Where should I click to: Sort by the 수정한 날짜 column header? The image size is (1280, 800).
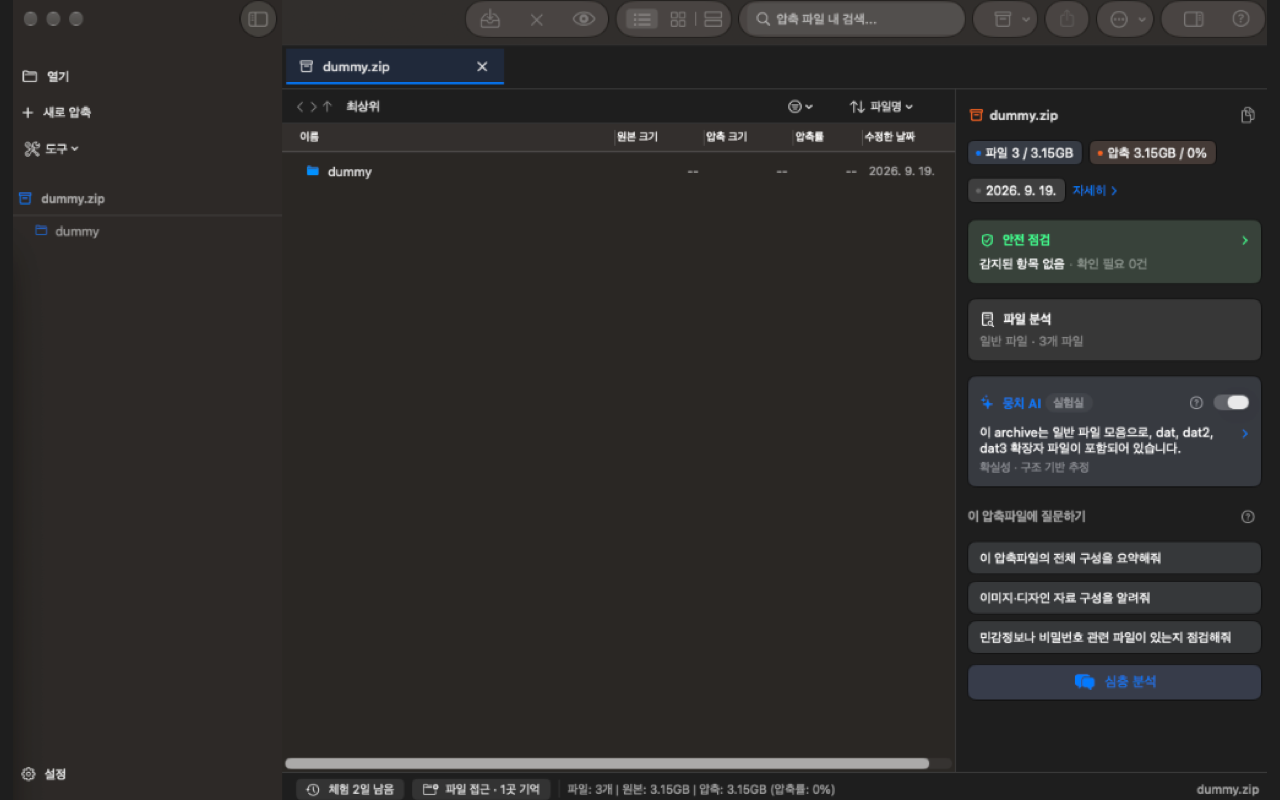(889, 137)
